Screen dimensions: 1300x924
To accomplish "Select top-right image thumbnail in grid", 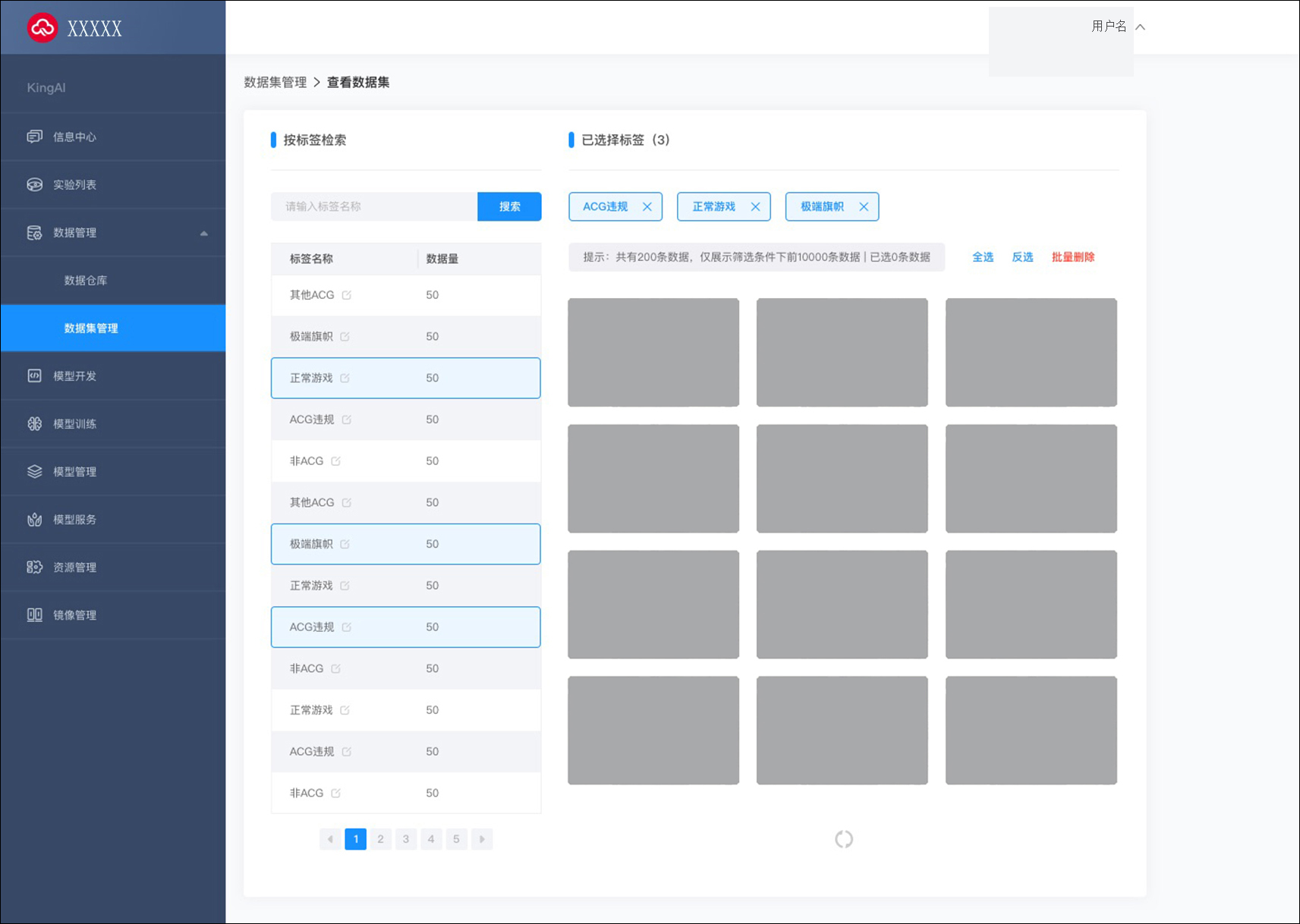I will tap(1031, 352).
